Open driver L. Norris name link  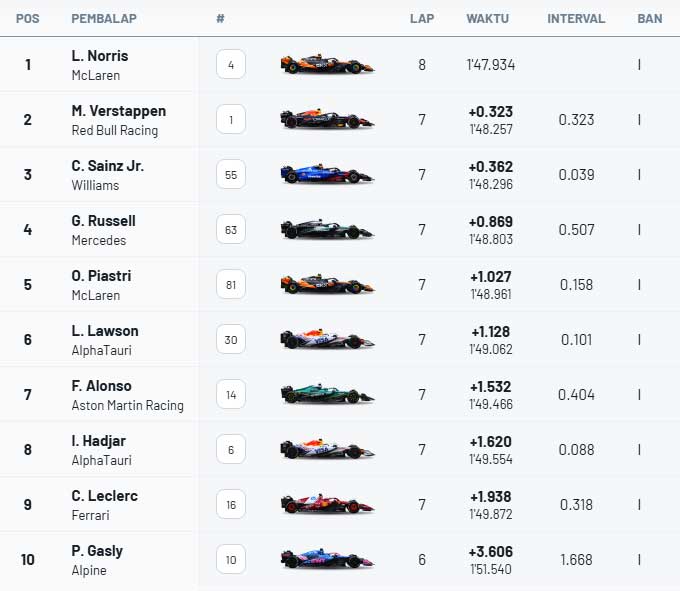click(100, 56)
